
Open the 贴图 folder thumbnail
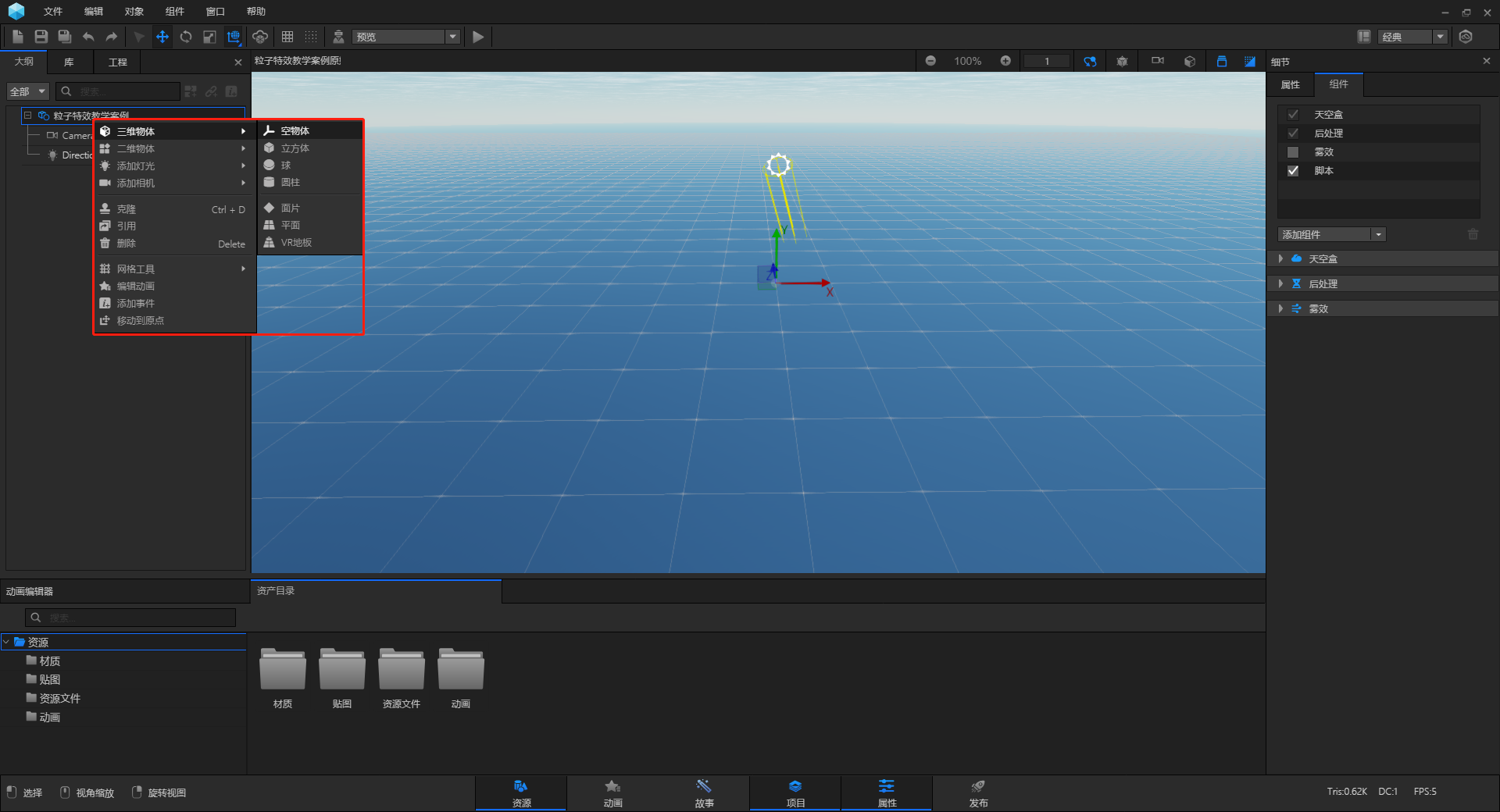[x=342, y=678]
